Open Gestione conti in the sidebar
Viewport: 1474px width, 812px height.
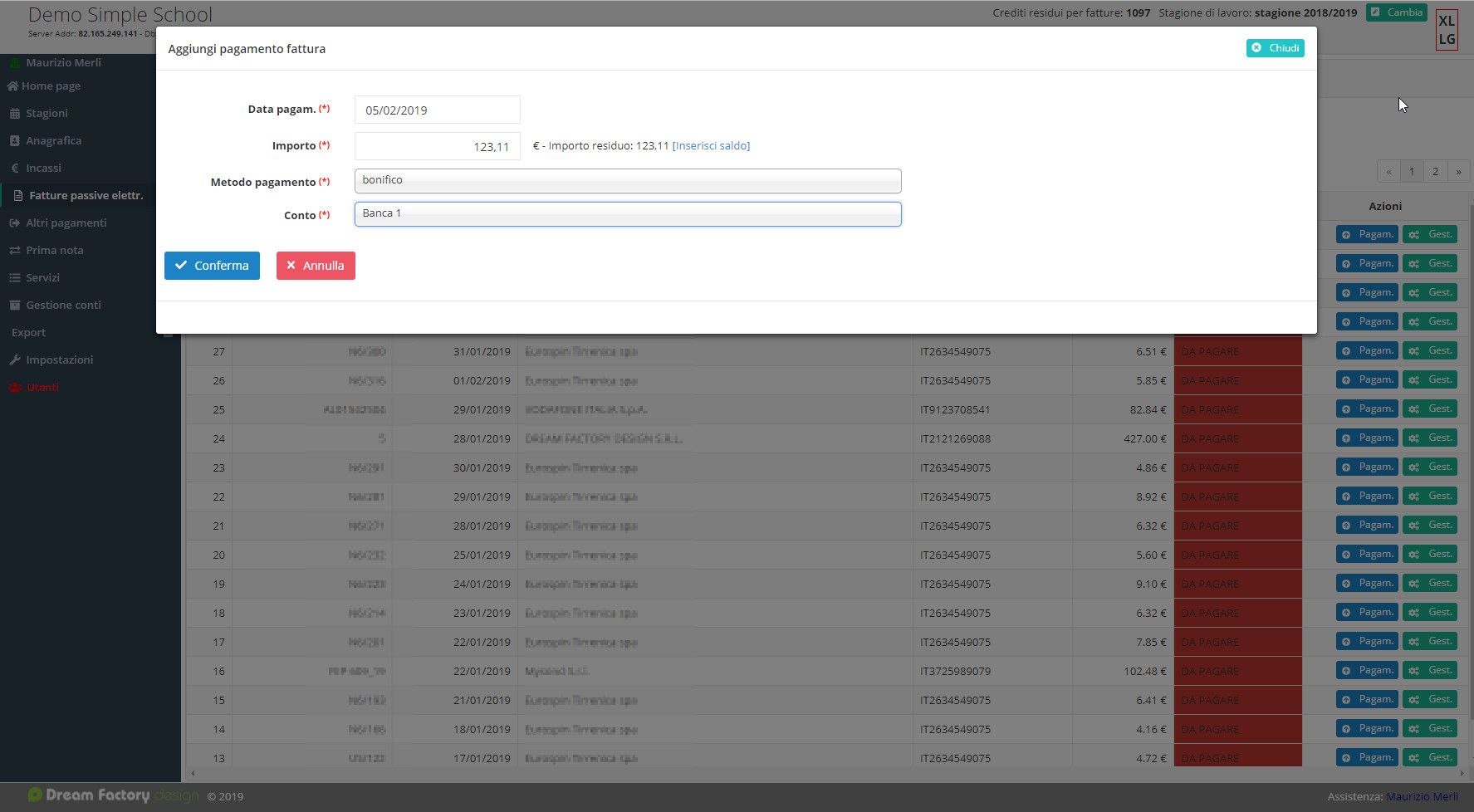63,305
